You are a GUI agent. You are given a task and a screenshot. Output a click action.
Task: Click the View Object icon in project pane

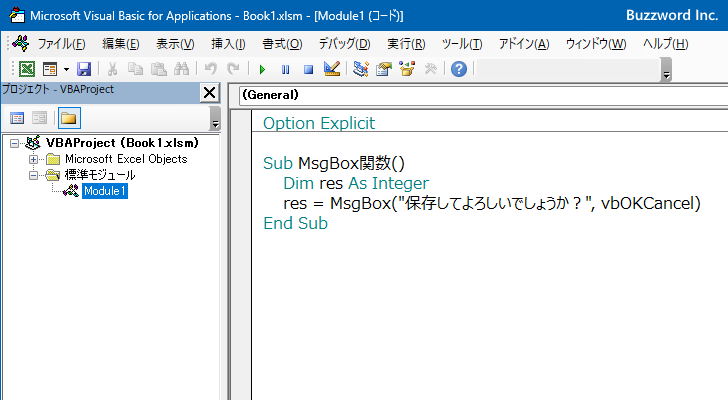coord(39,118)
